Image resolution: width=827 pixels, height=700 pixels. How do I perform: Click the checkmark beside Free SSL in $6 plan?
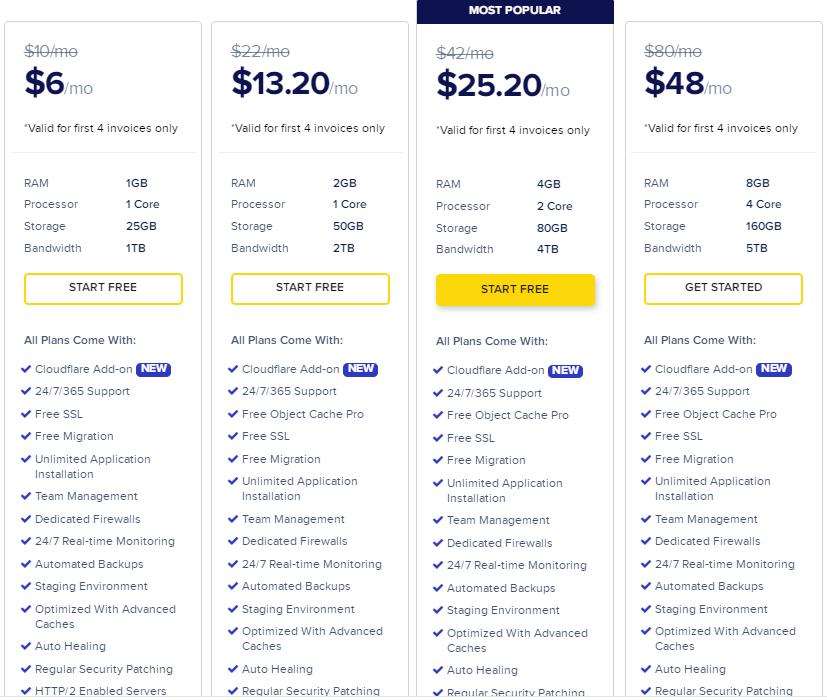[x=27, y=414]
